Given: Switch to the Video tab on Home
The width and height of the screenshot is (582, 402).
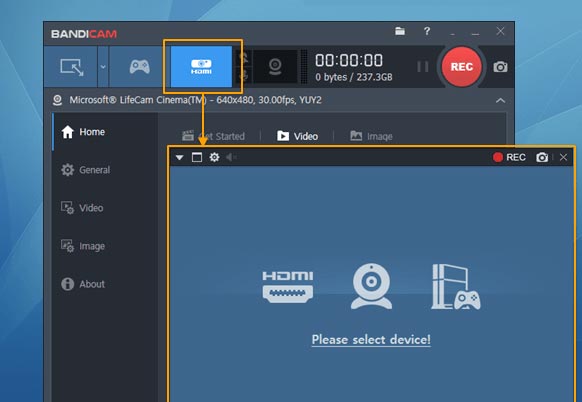Looking at the screenshot, I should click(x=297, y=136).
